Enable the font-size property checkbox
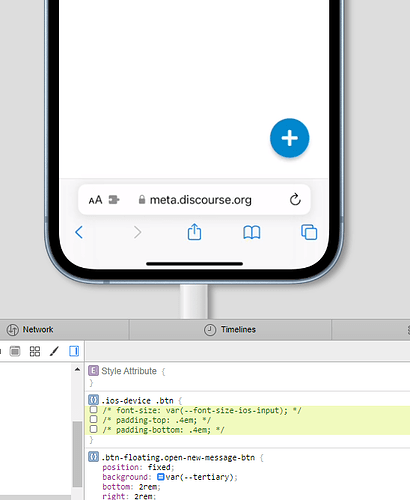 pos(94,410)
